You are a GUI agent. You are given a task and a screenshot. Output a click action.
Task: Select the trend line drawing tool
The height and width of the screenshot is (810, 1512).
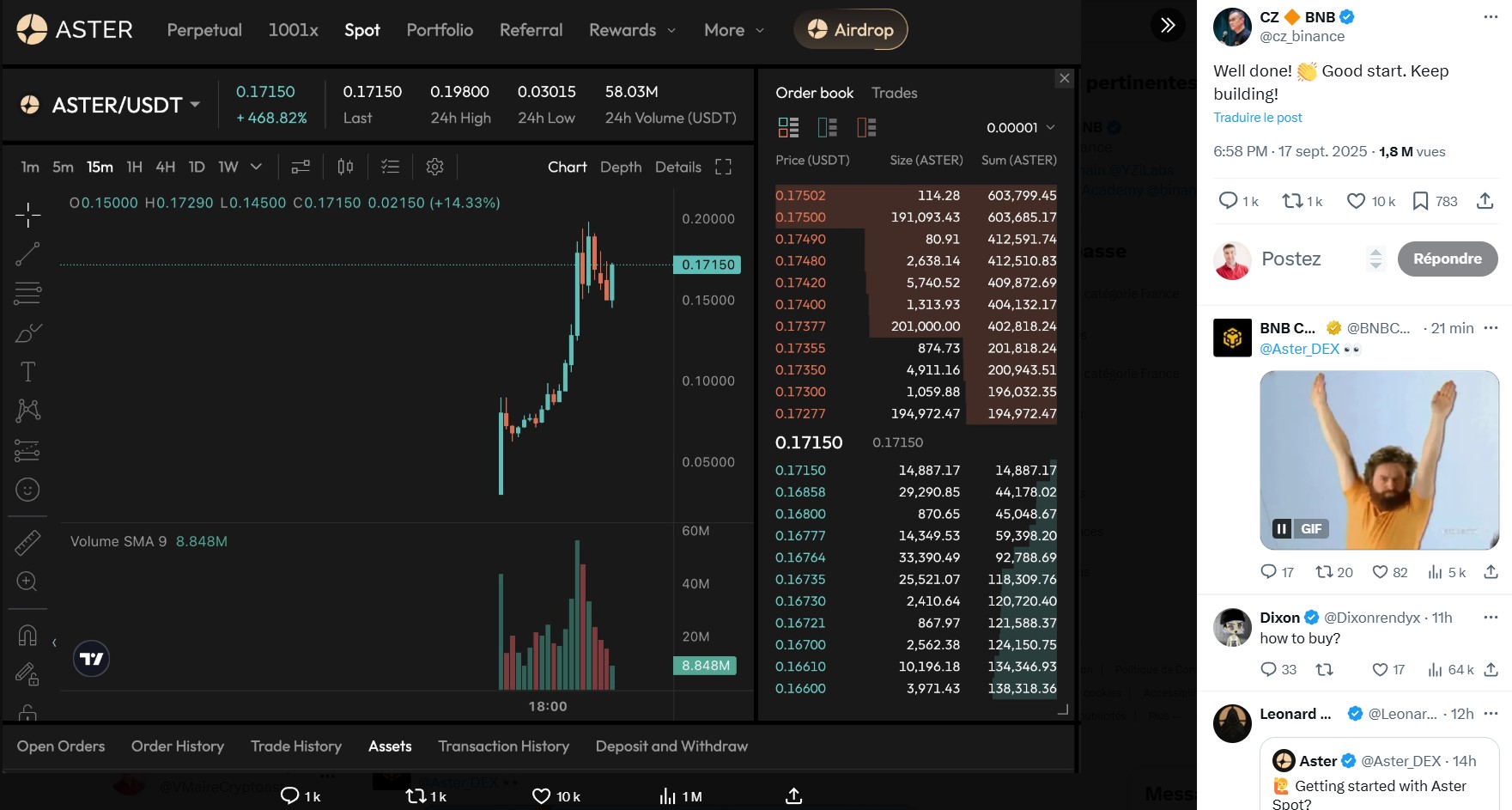coord(27,254)
